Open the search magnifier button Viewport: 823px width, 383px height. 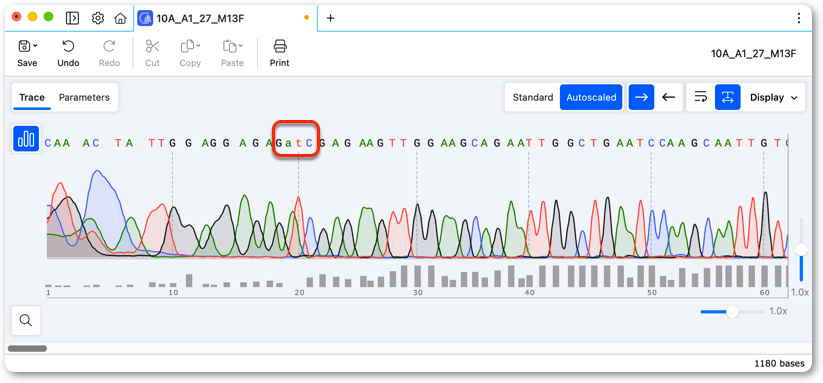26,320
